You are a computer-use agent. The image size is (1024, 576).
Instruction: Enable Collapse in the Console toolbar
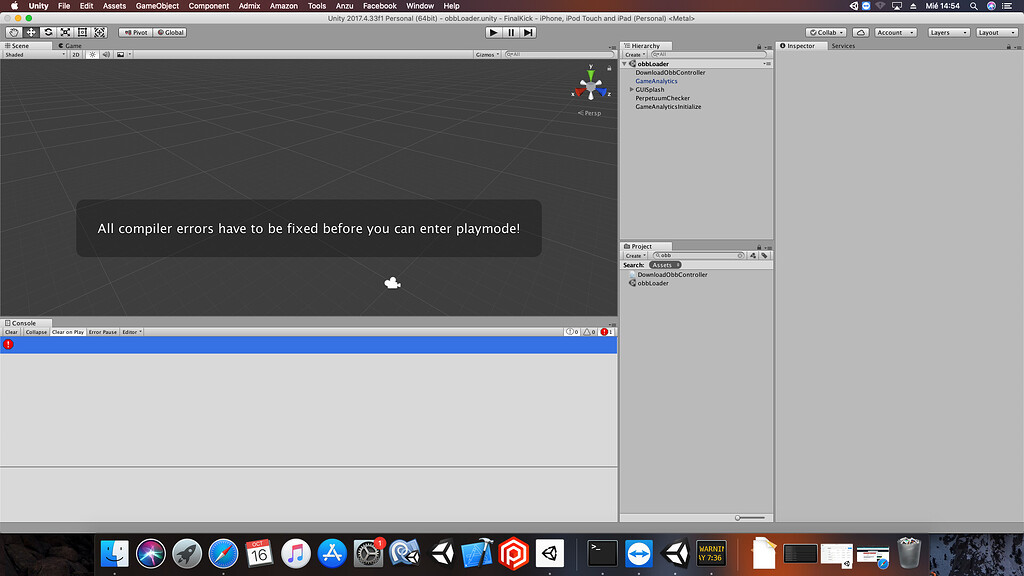tap(37, 331)
